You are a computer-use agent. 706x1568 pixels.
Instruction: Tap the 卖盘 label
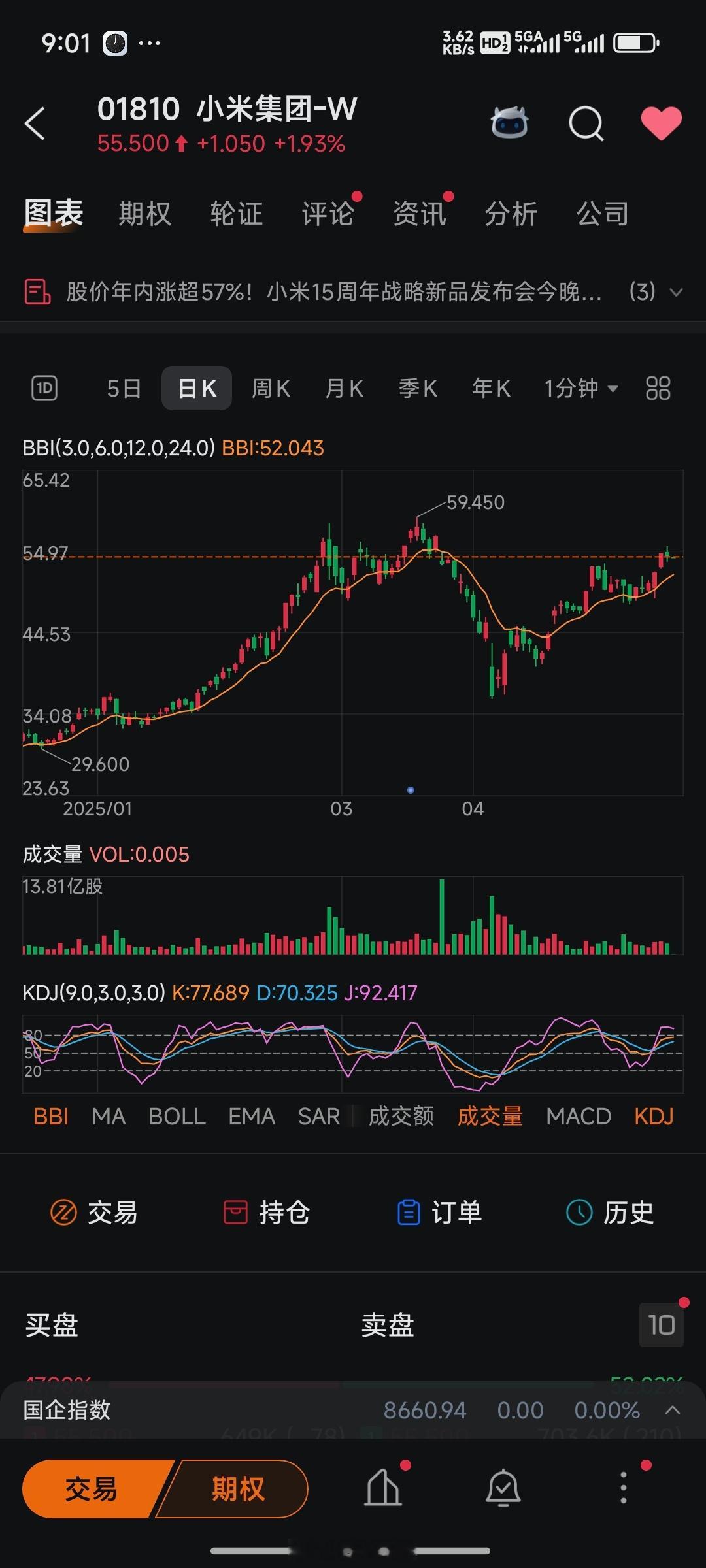pos(388,1326)
